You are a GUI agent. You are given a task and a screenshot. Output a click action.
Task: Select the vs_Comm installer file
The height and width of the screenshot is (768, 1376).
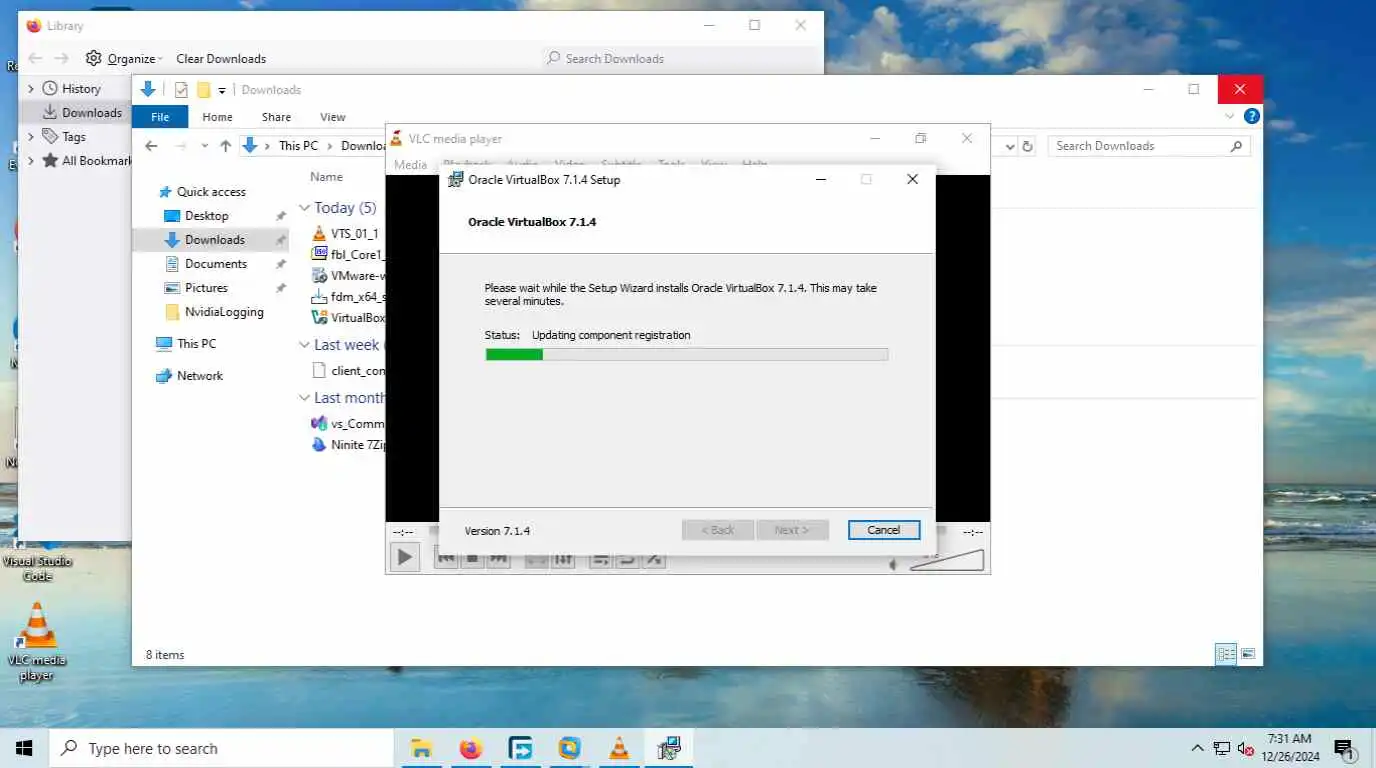tap(348, 424)
